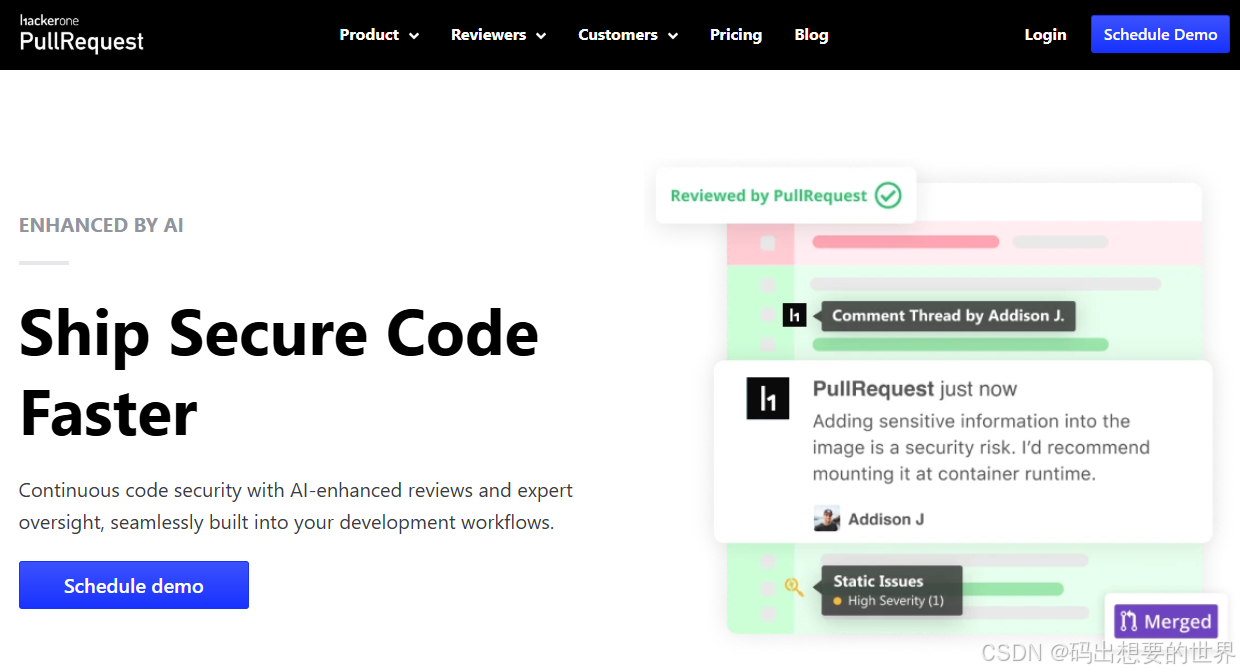This screenshot has height=672, width=1240.
Task: Click Addison J's profile photo
Action: (826, 519)
